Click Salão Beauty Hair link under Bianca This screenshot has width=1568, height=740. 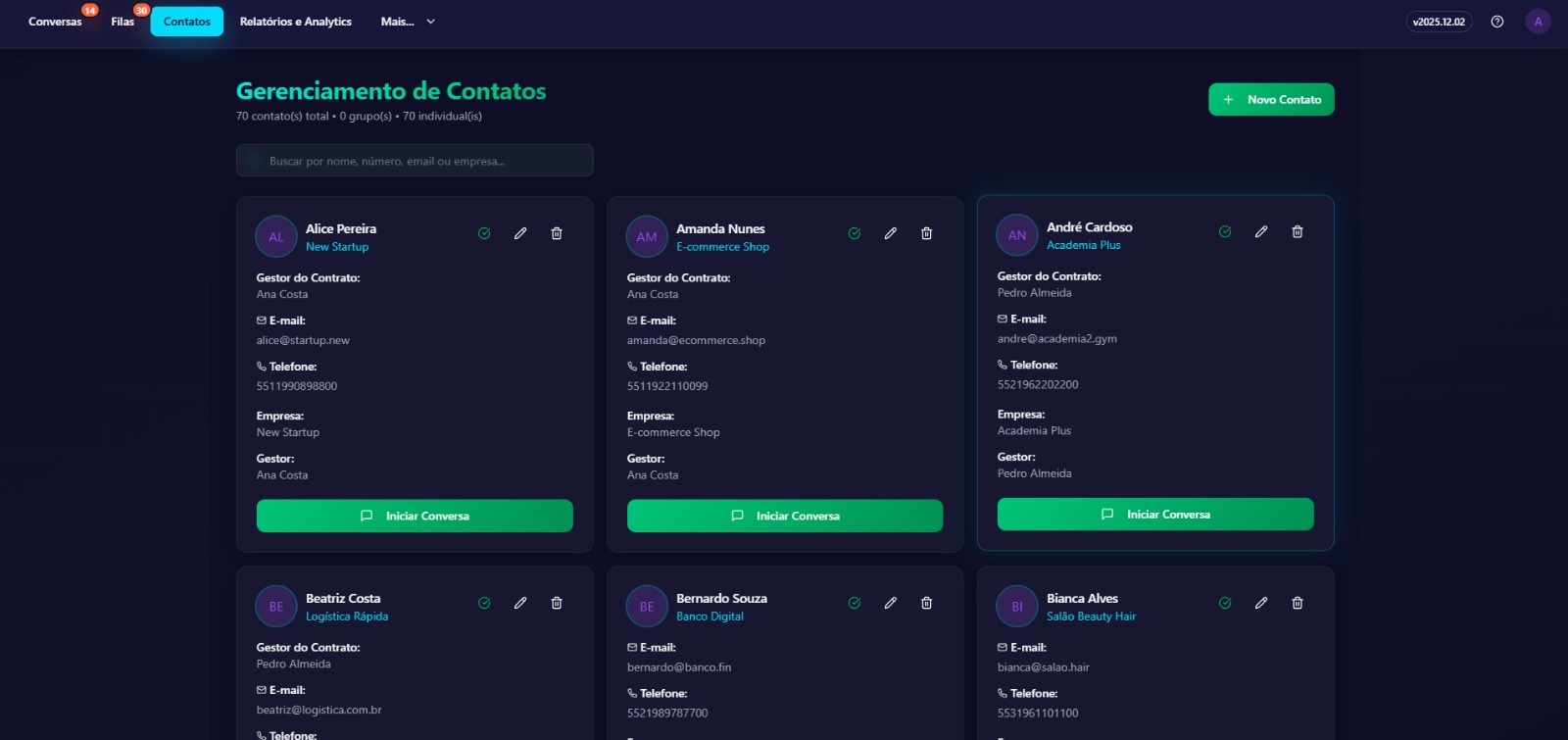point(1091,617)
